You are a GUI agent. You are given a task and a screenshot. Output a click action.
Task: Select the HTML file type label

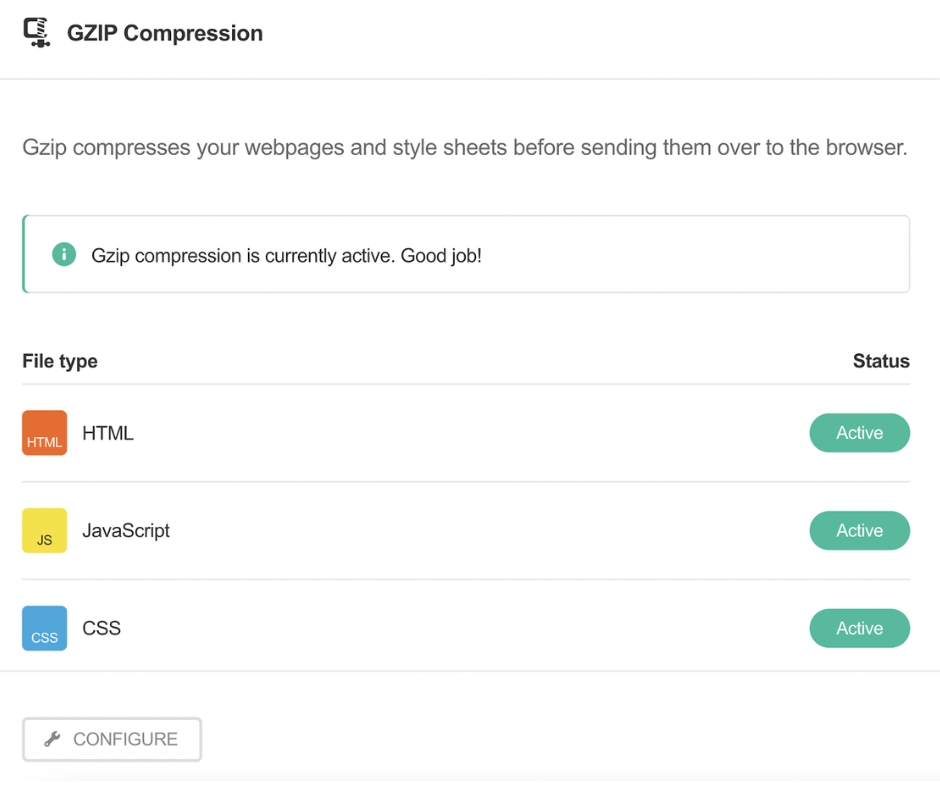(x=108, y=433)
